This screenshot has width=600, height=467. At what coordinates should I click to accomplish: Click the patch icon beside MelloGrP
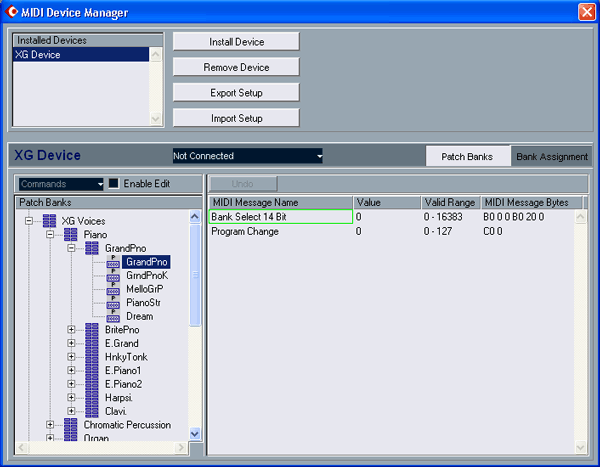[113, 289]
